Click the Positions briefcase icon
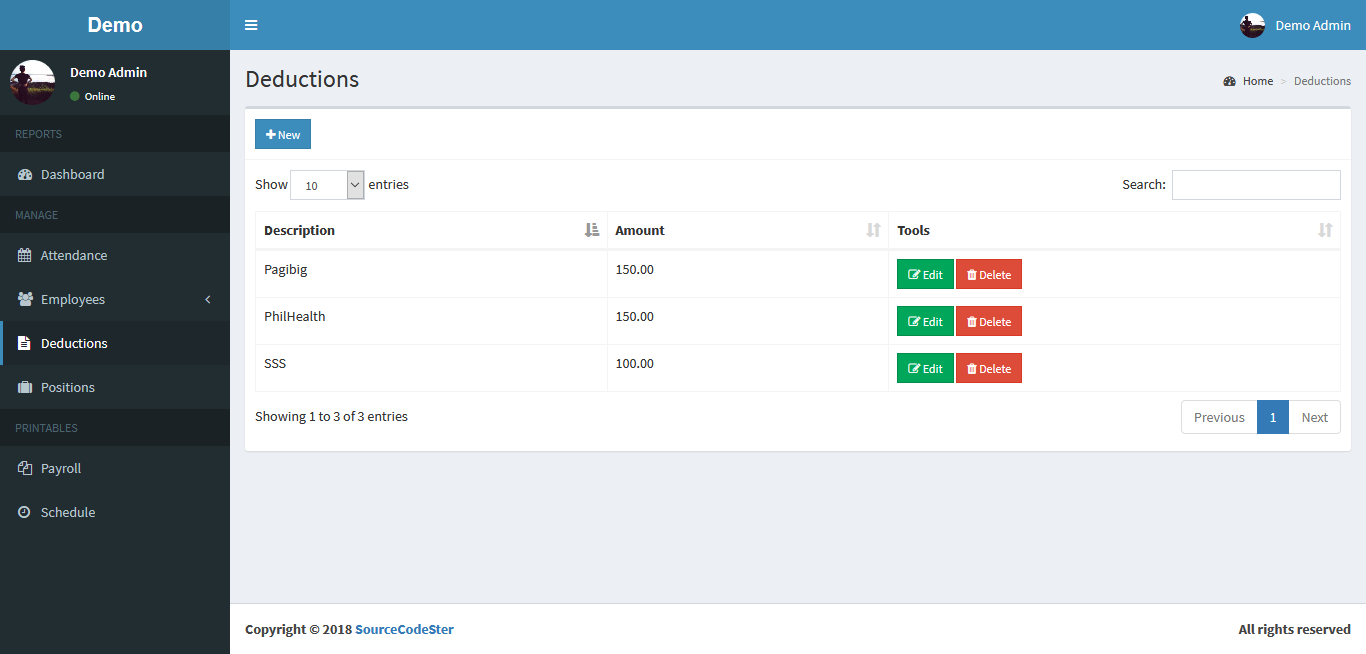This screenshot has height=654, width=1366. (x=25, y=387)
